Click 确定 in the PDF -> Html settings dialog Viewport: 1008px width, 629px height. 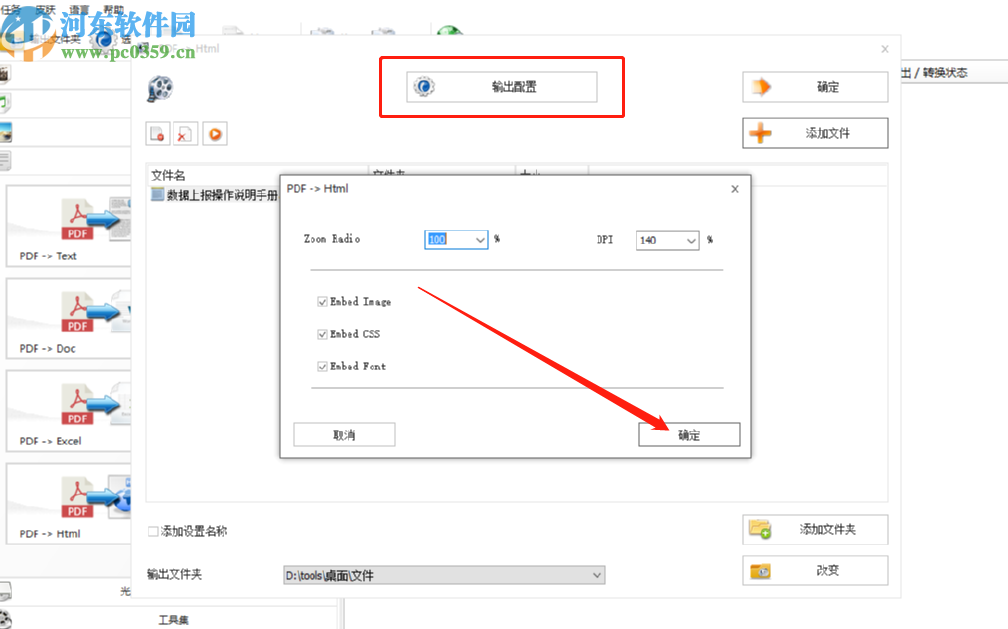pyautogui.click(x=689, y=435)
